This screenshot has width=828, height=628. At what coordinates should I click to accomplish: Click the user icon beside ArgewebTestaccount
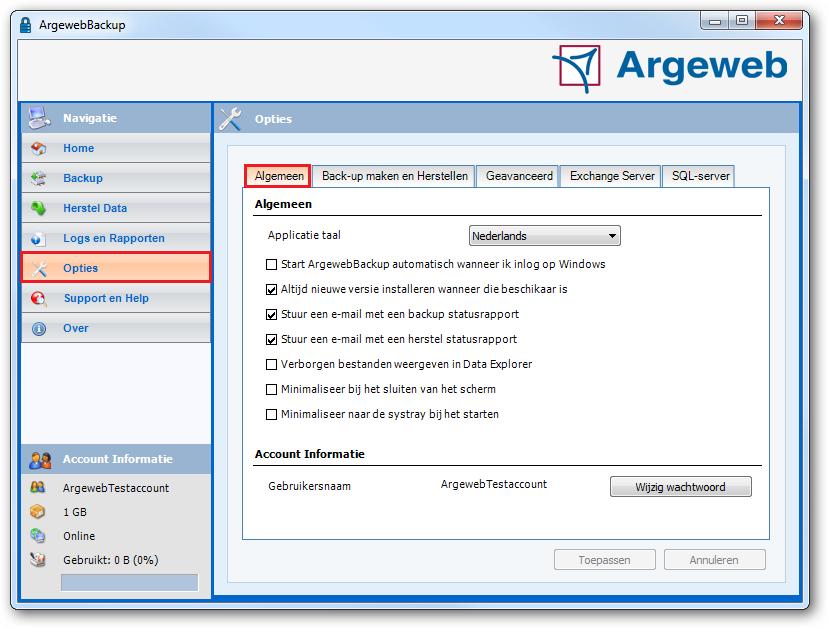(x=37, y=487)
